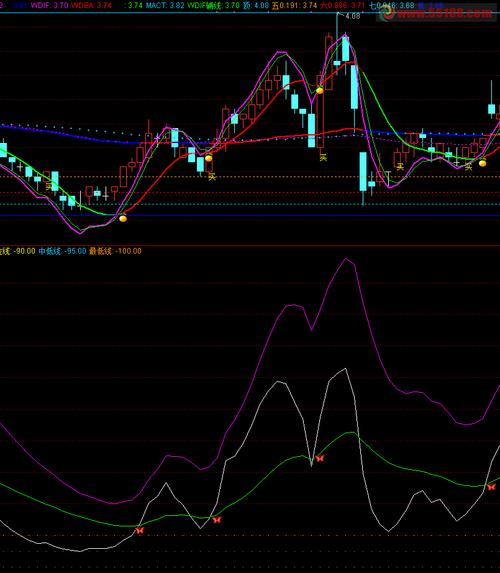
Task: Click the 买 signal under the long red candle
Action: click(323, 158)
